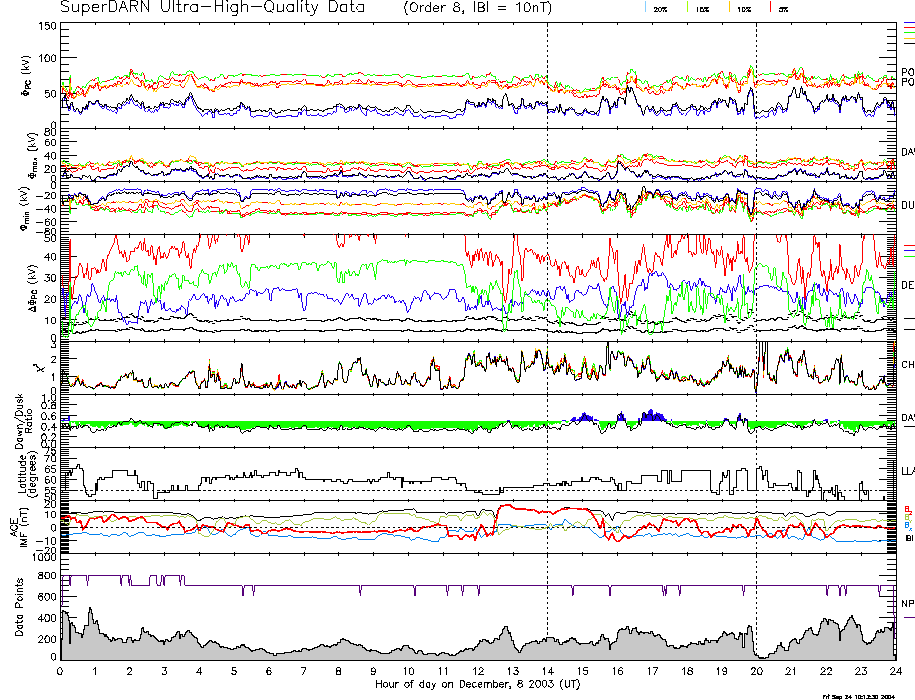Click the hour 24 tick label on x-axis

(x=894, y=671)
